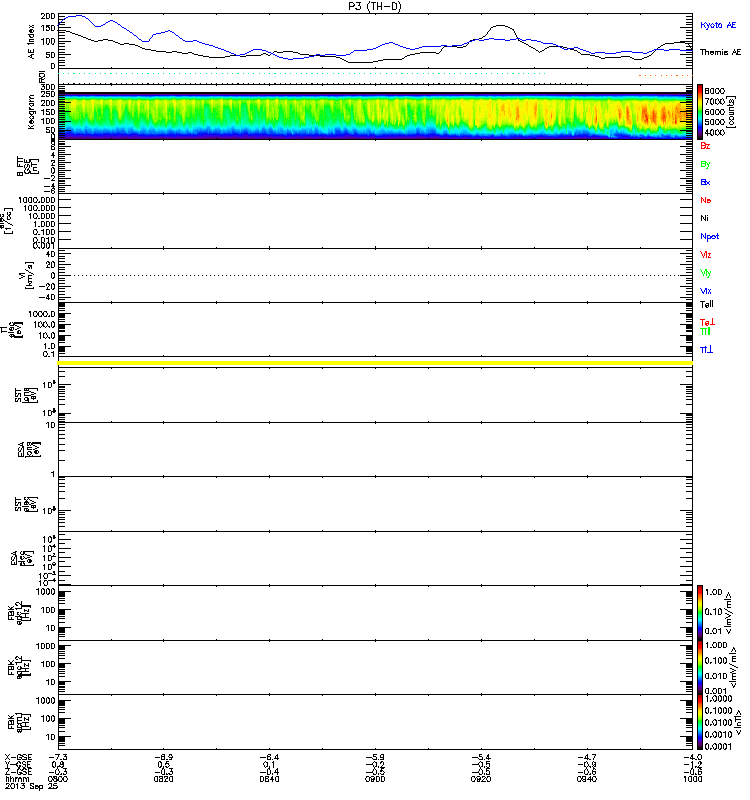Click the "0900" time tick label
Screen dimensions: 750x800
click(x=375, y=779)
